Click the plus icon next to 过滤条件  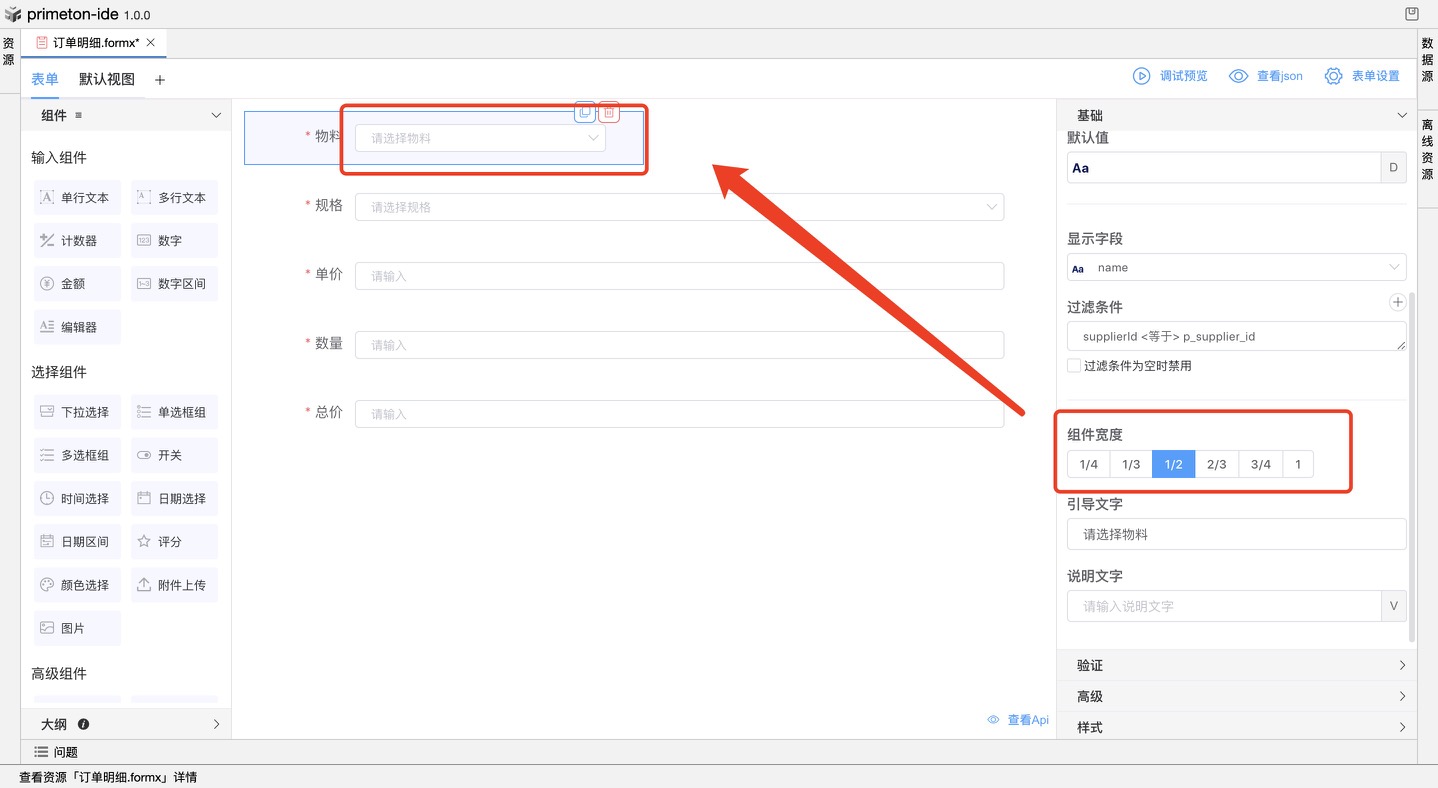(1398, 302)
